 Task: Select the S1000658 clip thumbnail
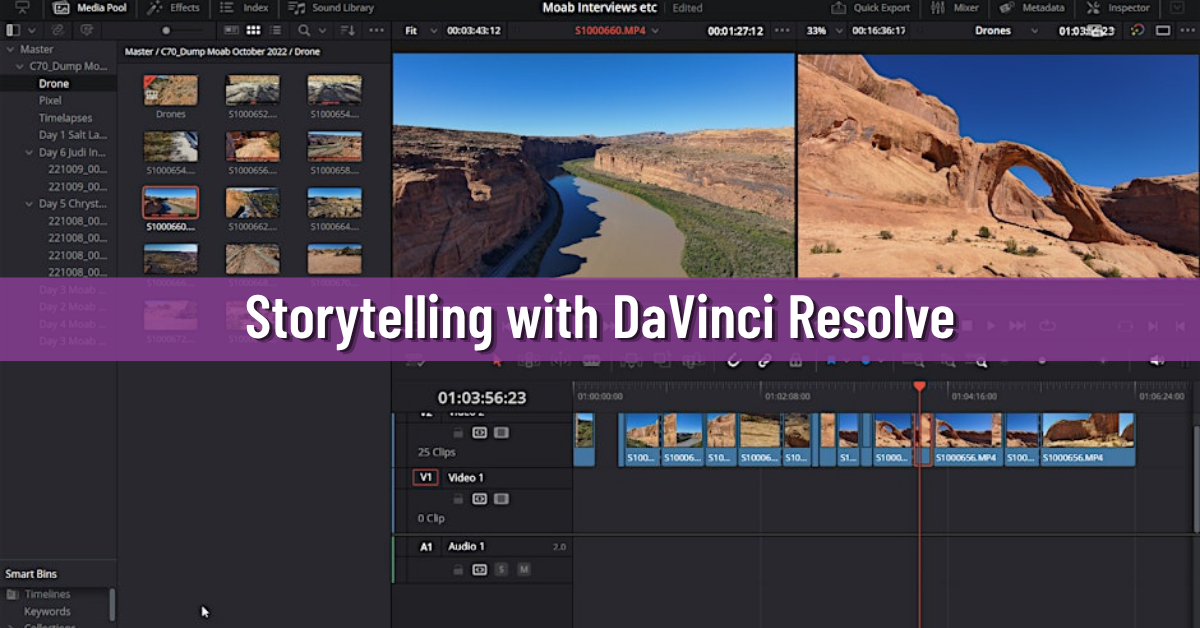pos(334,146)
